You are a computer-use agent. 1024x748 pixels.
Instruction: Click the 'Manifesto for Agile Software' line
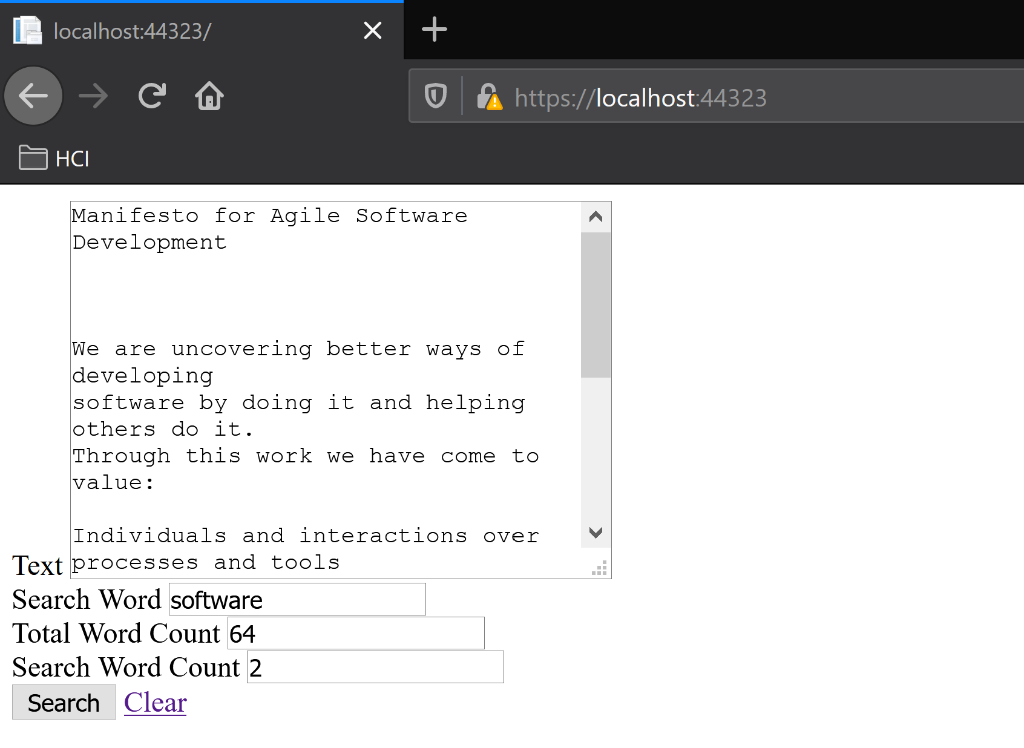(x=270, y=216)
